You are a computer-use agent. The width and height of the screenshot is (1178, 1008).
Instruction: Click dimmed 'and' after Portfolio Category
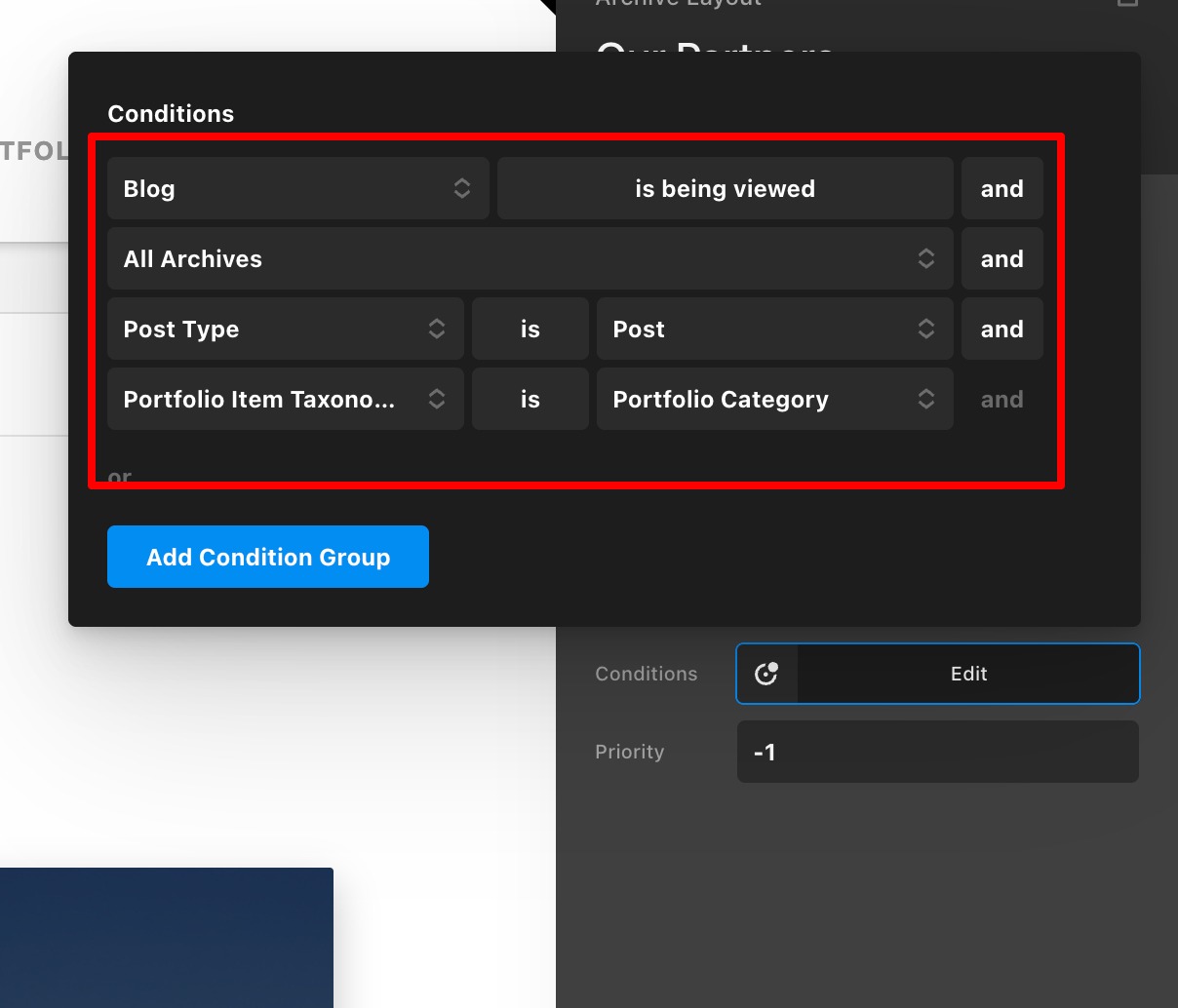(1001, 400)
